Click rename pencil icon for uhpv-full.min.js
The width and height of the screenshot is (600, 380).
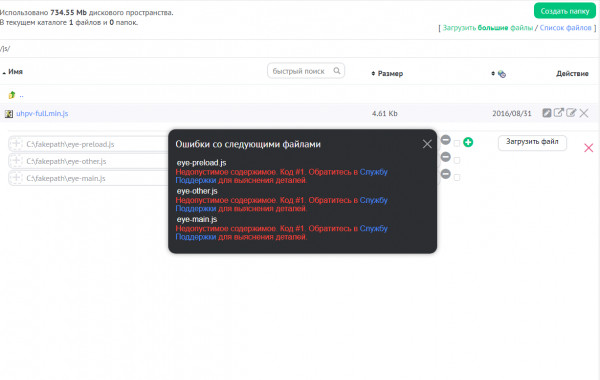[x=571, y=113]
